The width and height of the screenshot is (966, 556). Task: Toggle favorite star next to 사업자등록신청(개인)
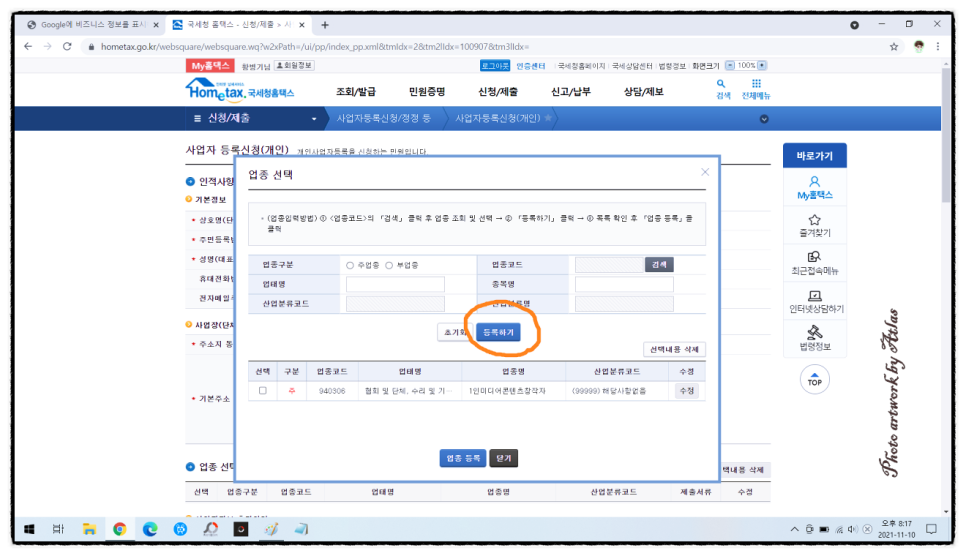coord(548,118)
